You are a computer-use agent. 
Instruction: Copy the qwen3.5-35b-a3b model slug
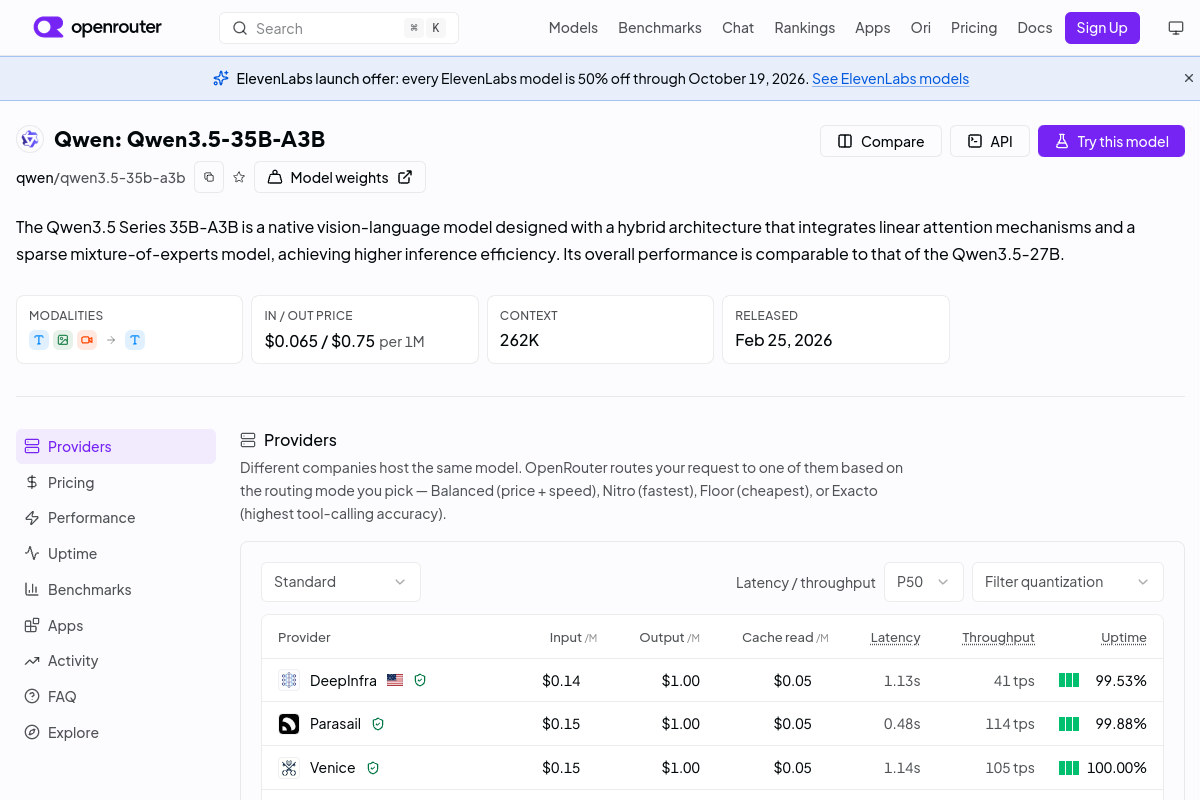pos(209,177)
